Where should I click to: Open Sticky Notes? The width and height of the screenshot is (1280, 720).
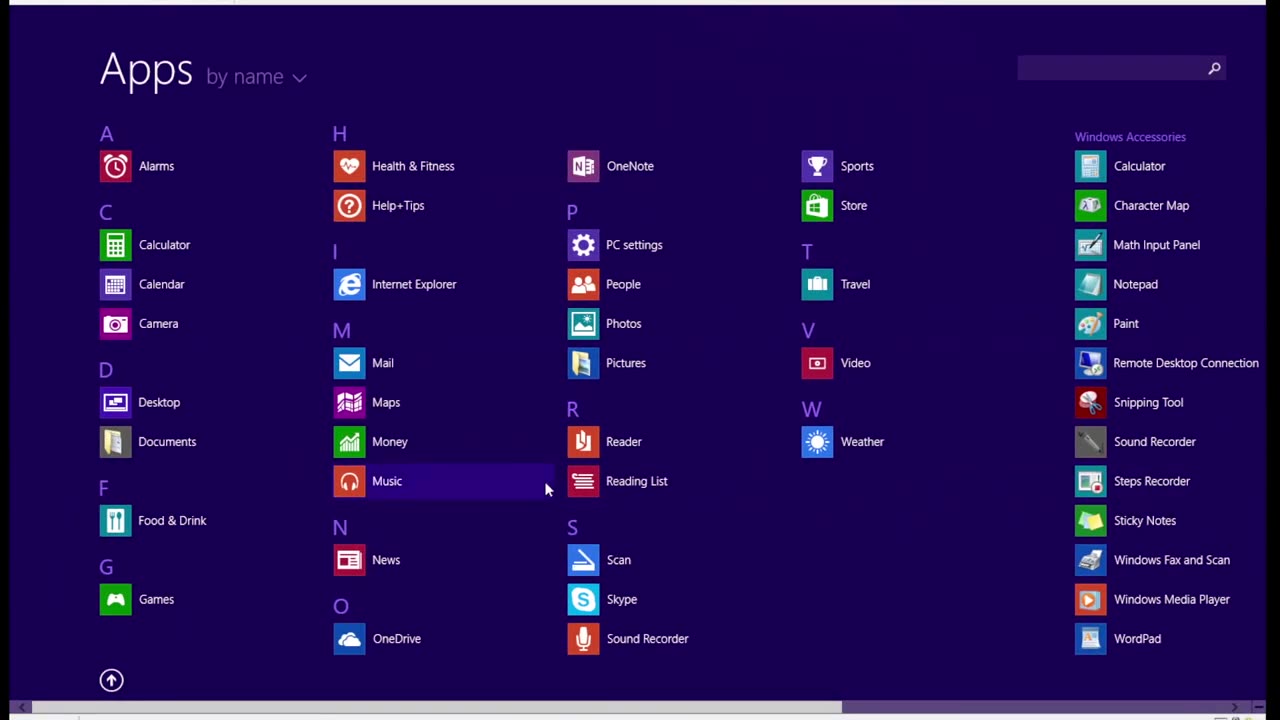click(x=1091, y=520)
